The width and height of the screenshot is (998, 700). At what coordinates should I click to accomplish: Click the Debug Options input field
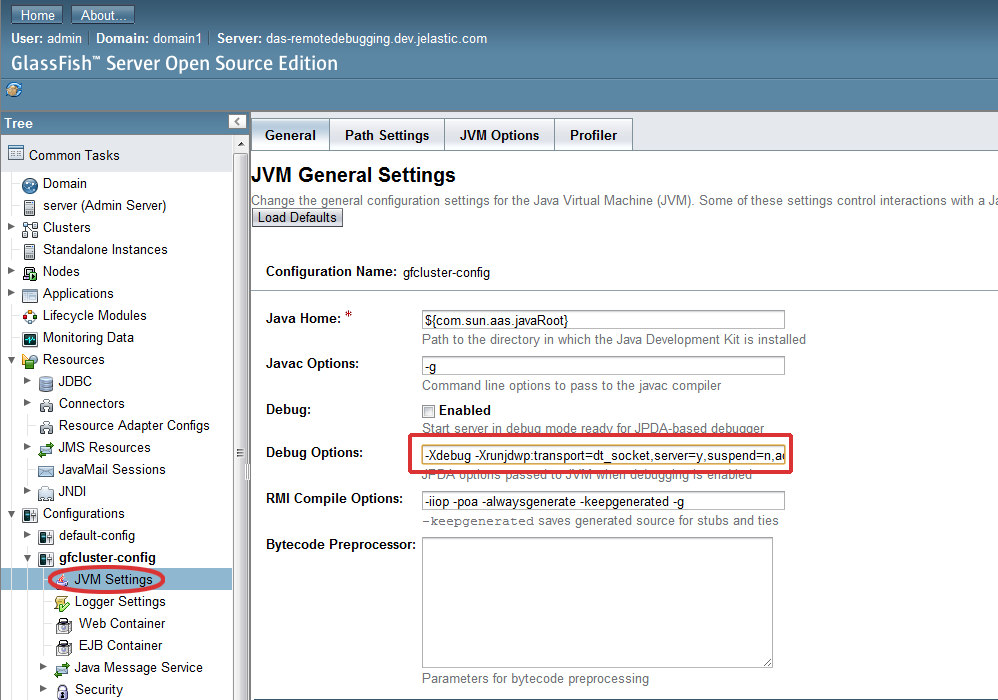[603, 455]
